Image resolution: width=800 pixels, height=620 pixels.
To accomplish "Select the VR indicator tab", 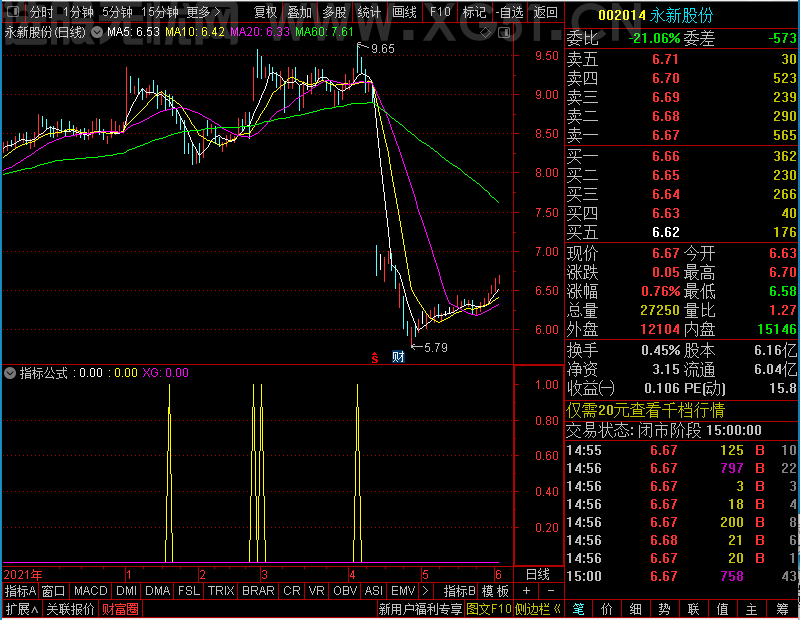I will pyautogui.click(x=316, y=591).
